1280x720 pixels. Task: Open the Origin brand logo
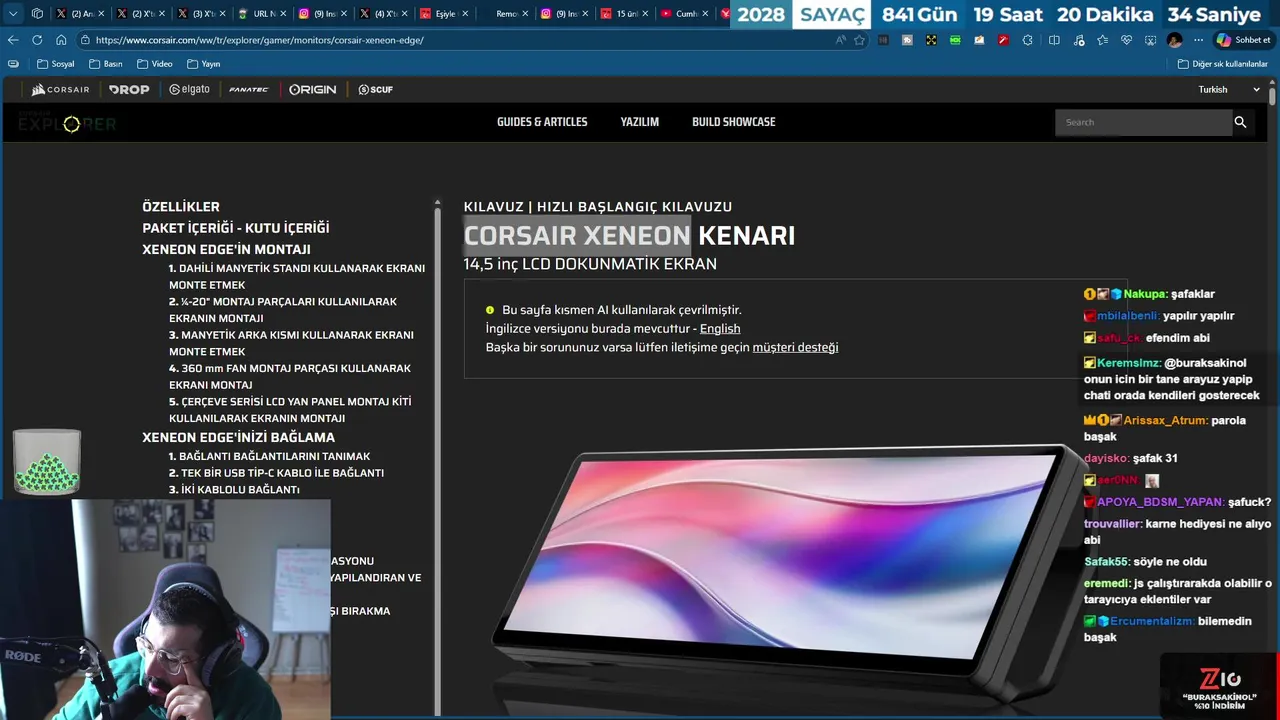coord(313,89)
